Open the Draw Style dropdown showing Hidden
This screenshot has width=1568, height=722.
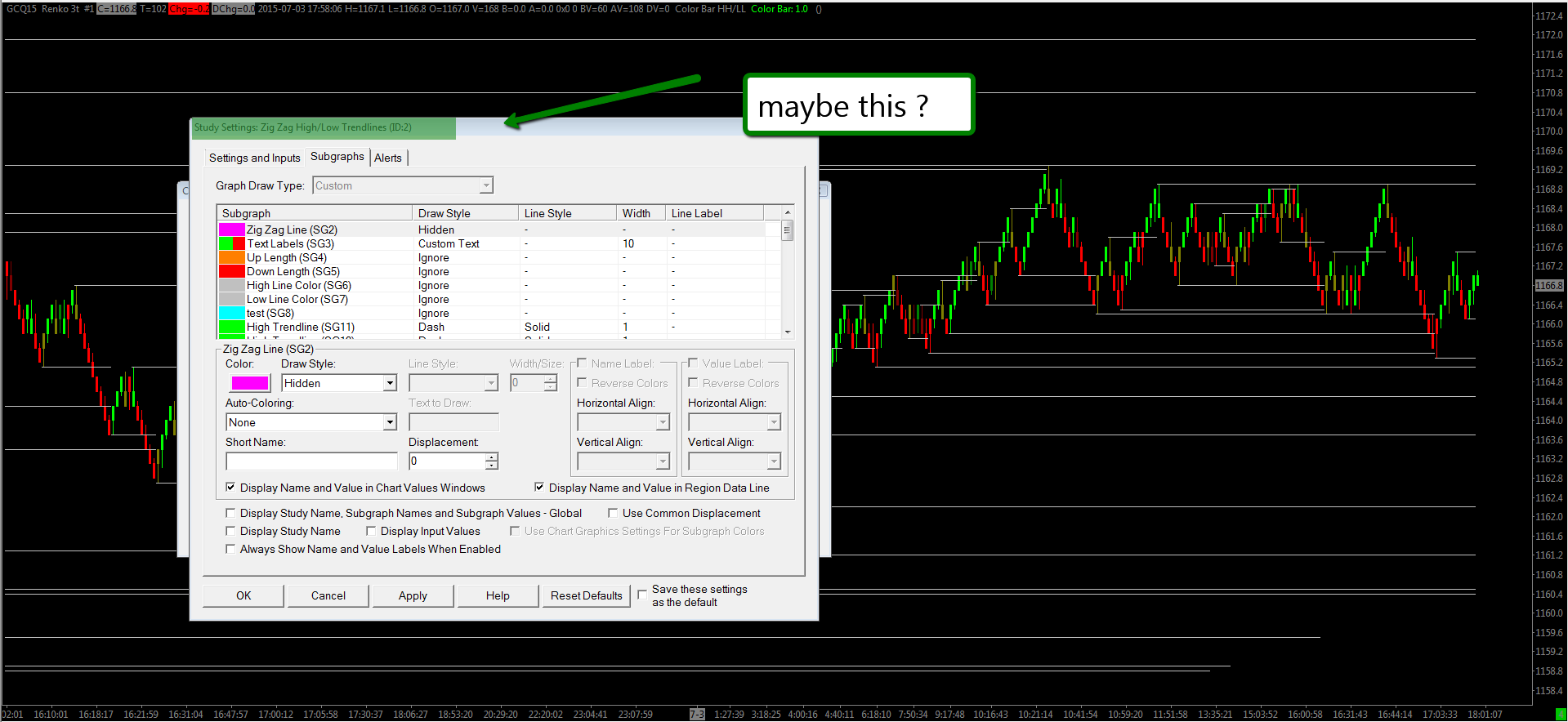pos(339,383)
